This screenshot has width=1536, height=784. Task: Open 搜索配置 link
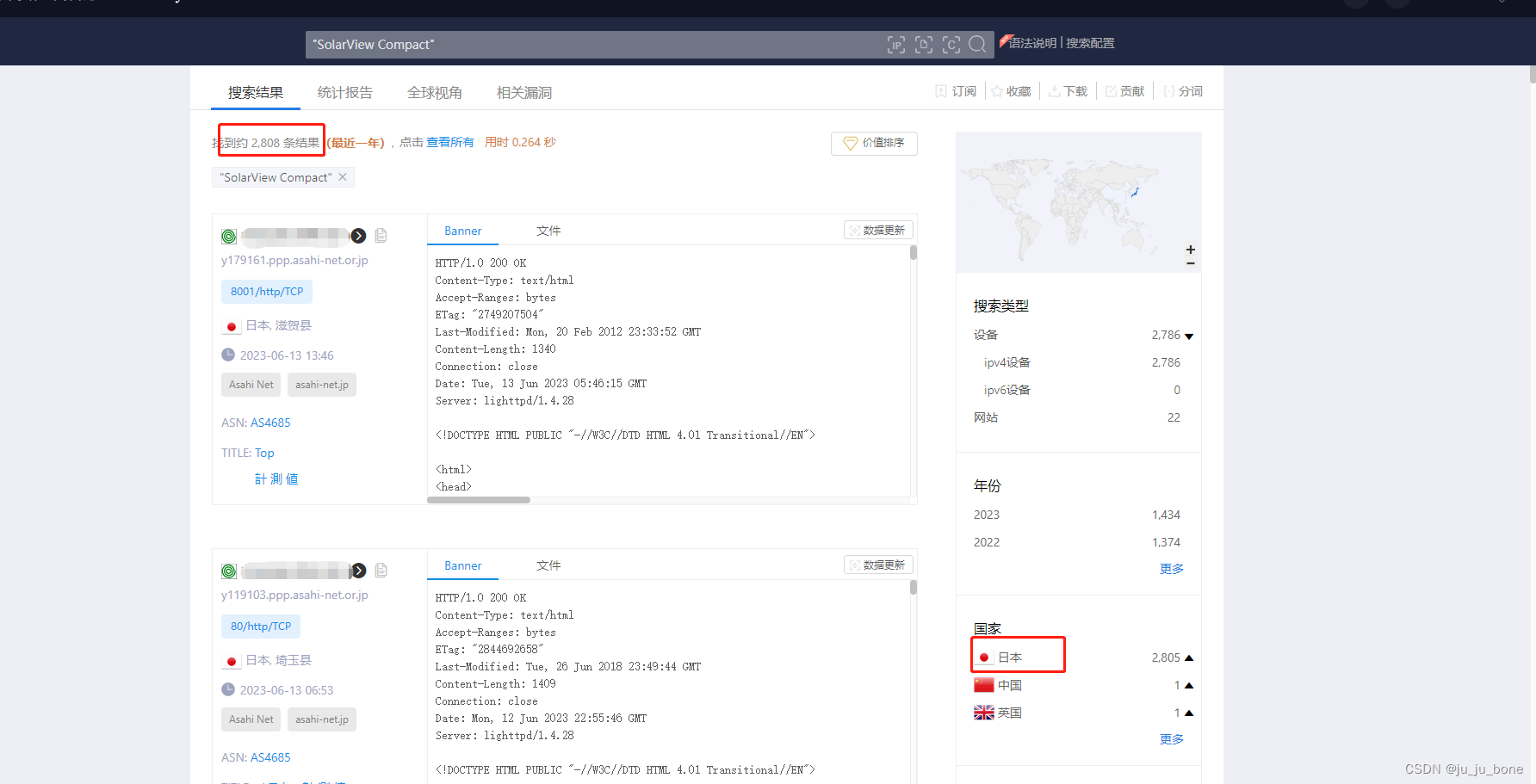coord(1090,43)
